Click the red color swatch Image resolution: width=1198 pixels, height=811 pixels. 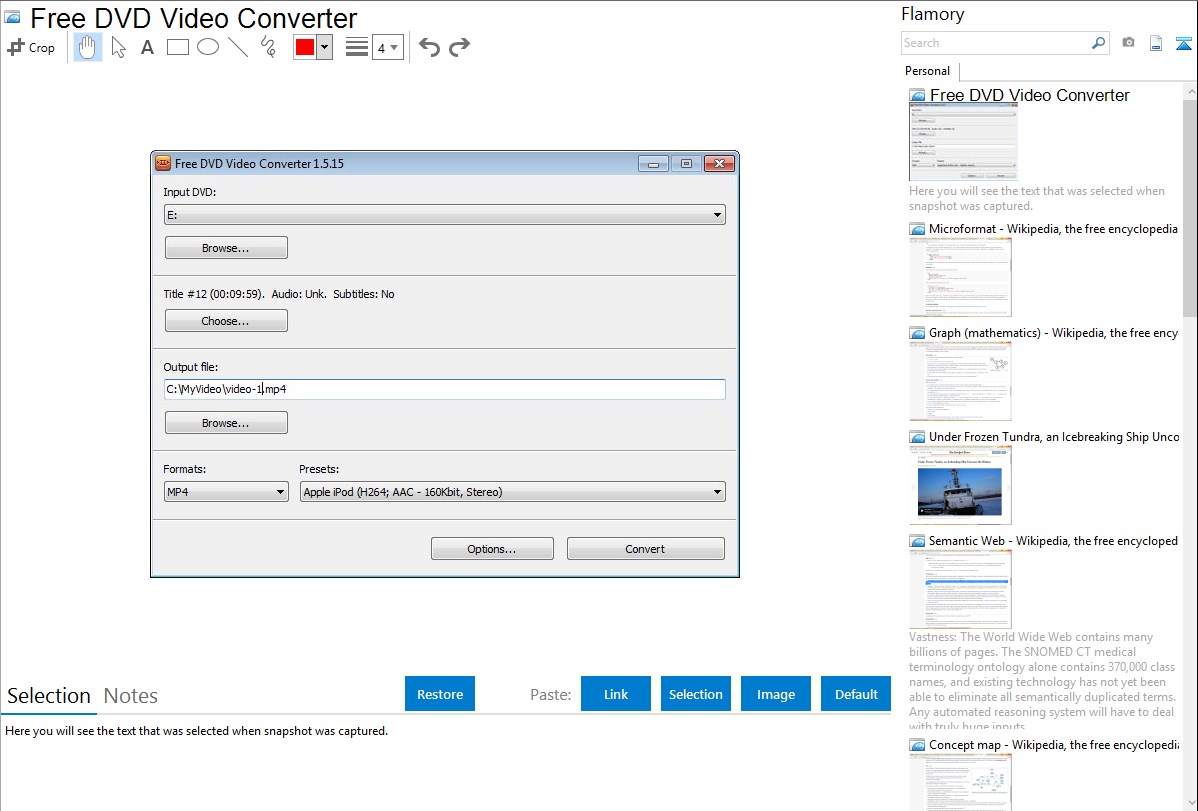(305, 47)
